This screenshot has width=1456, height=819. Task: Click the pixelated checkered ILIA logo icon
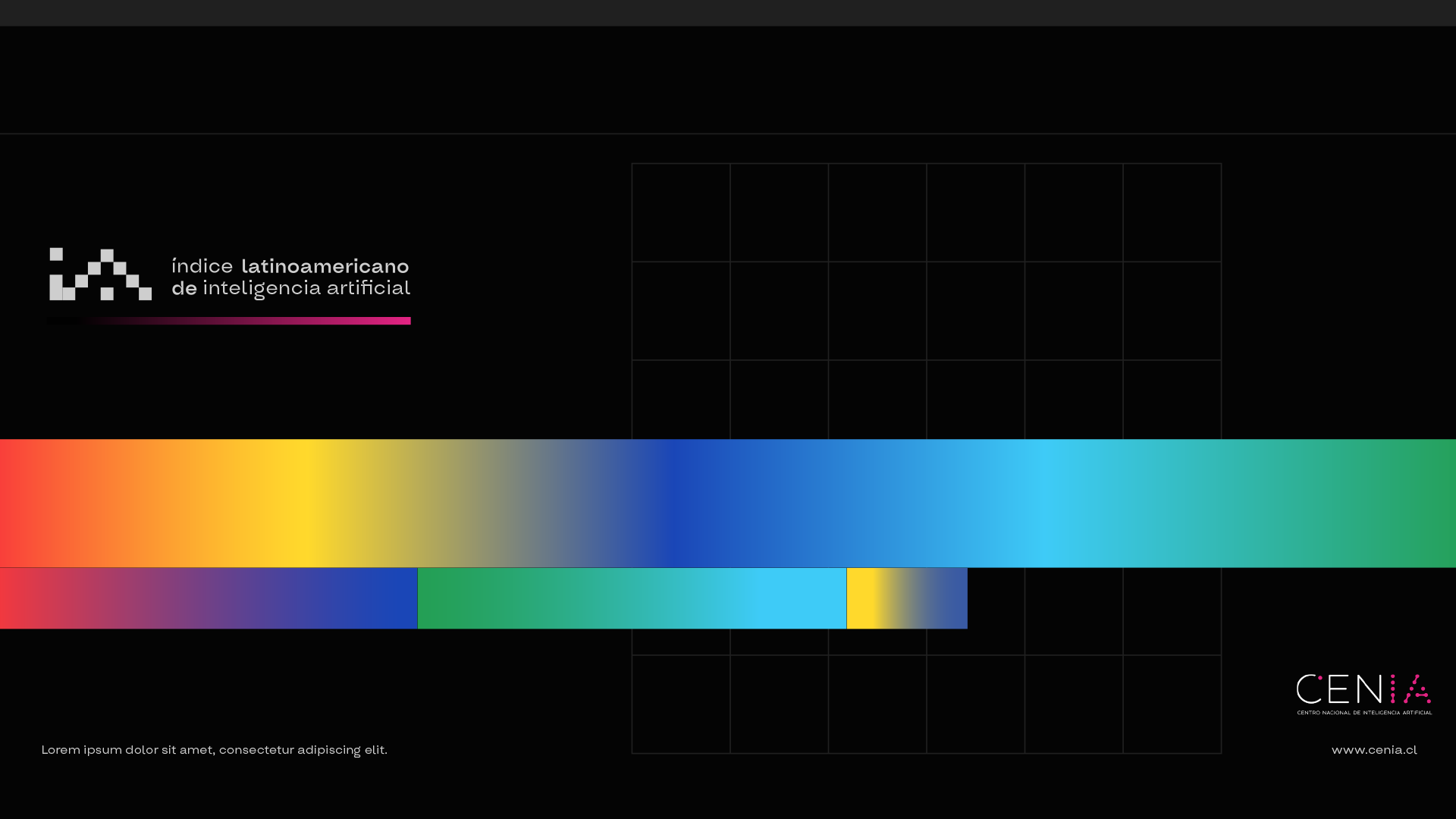coord(100,275)
